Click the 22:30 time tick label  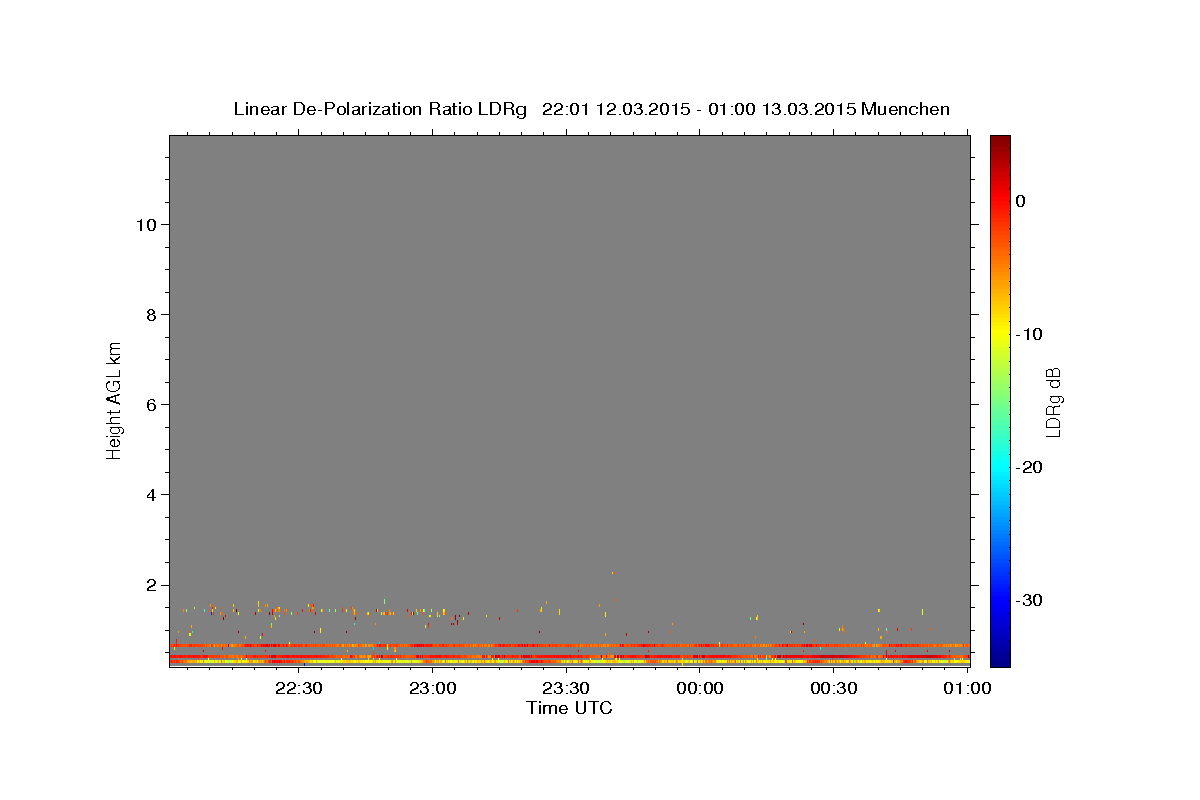click(x=299, y=689)
